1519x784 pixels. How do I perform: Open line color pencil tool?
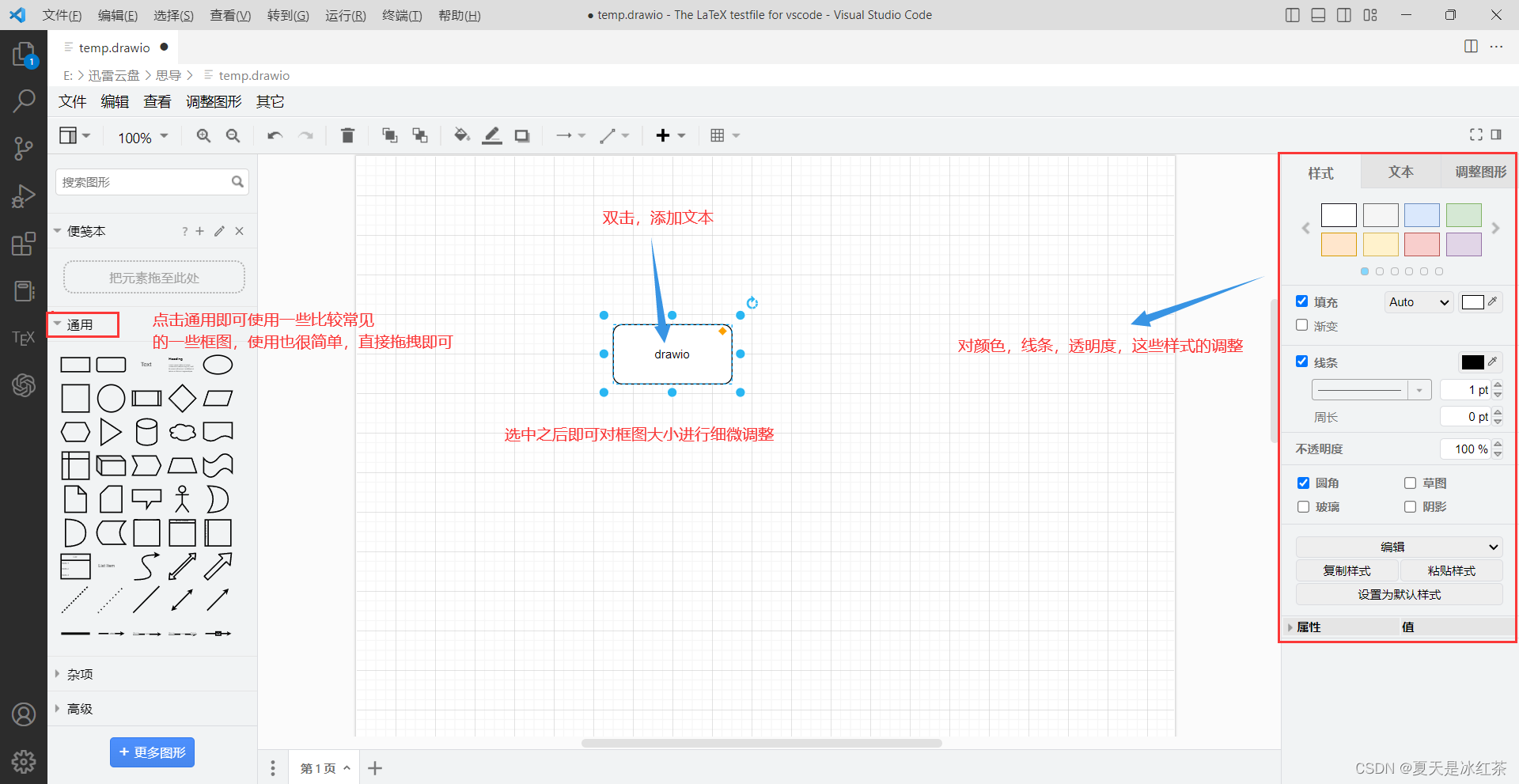[492, 135]
